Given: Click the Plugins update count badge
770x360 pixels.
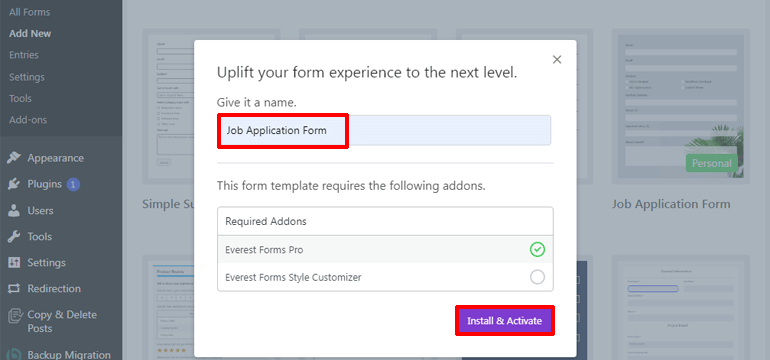Looking at the screenshot, I should (73, 185).
